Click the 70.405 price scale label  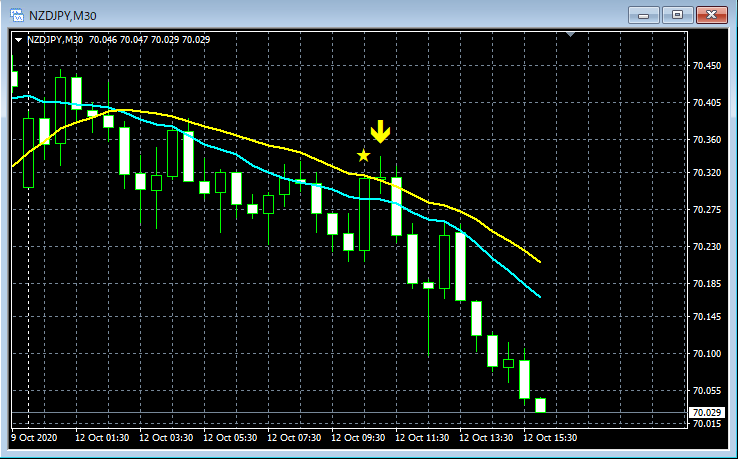pos(707,103)
